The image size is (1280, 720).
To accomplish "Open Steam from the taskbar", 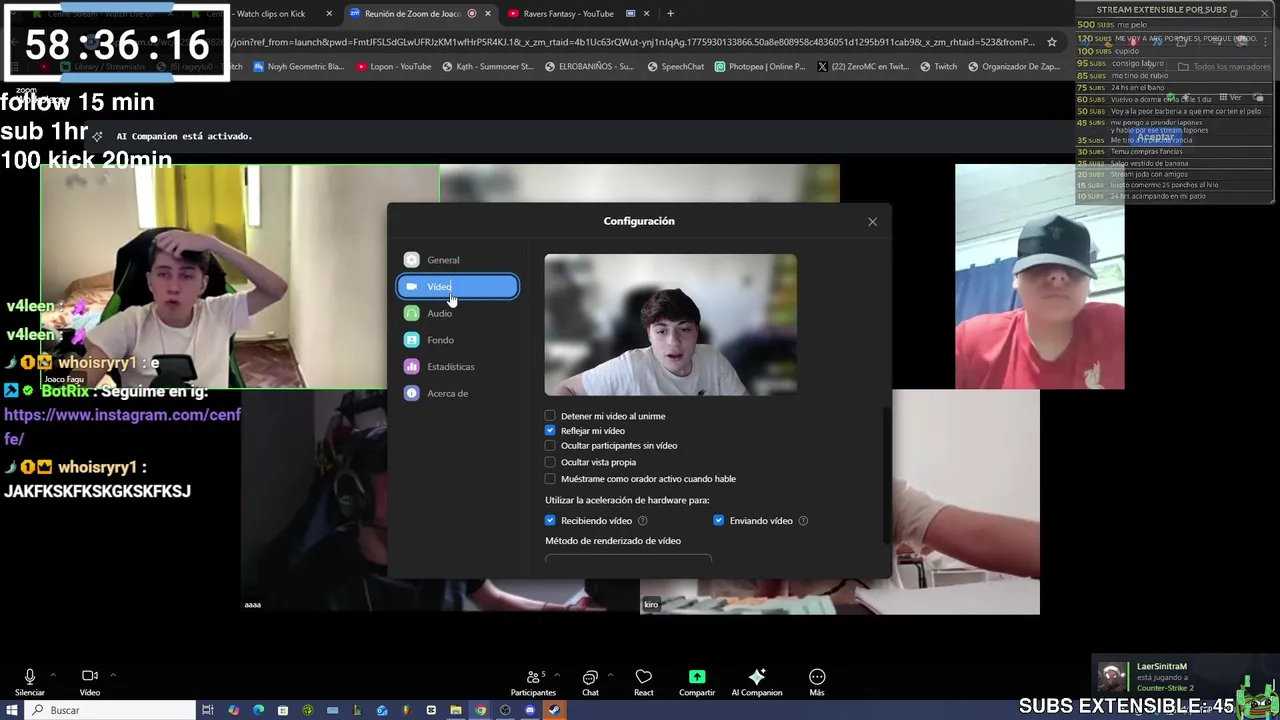I will point(554,710).
